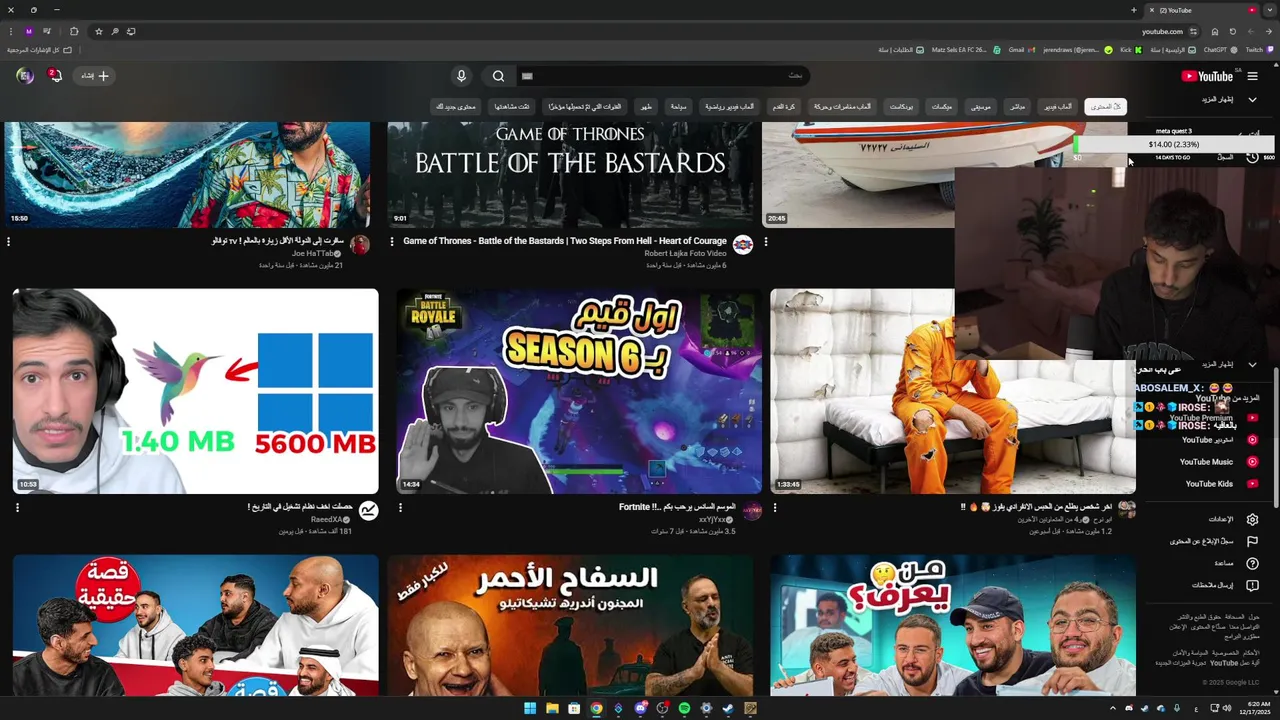The image size is (1280, 720).
Task: Click the YouTube logo
Action: click(1206, 76)
